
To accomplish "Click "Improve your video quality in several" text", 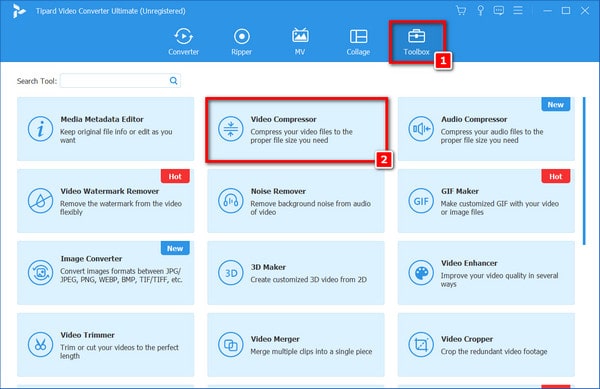I will pos(499,275).
